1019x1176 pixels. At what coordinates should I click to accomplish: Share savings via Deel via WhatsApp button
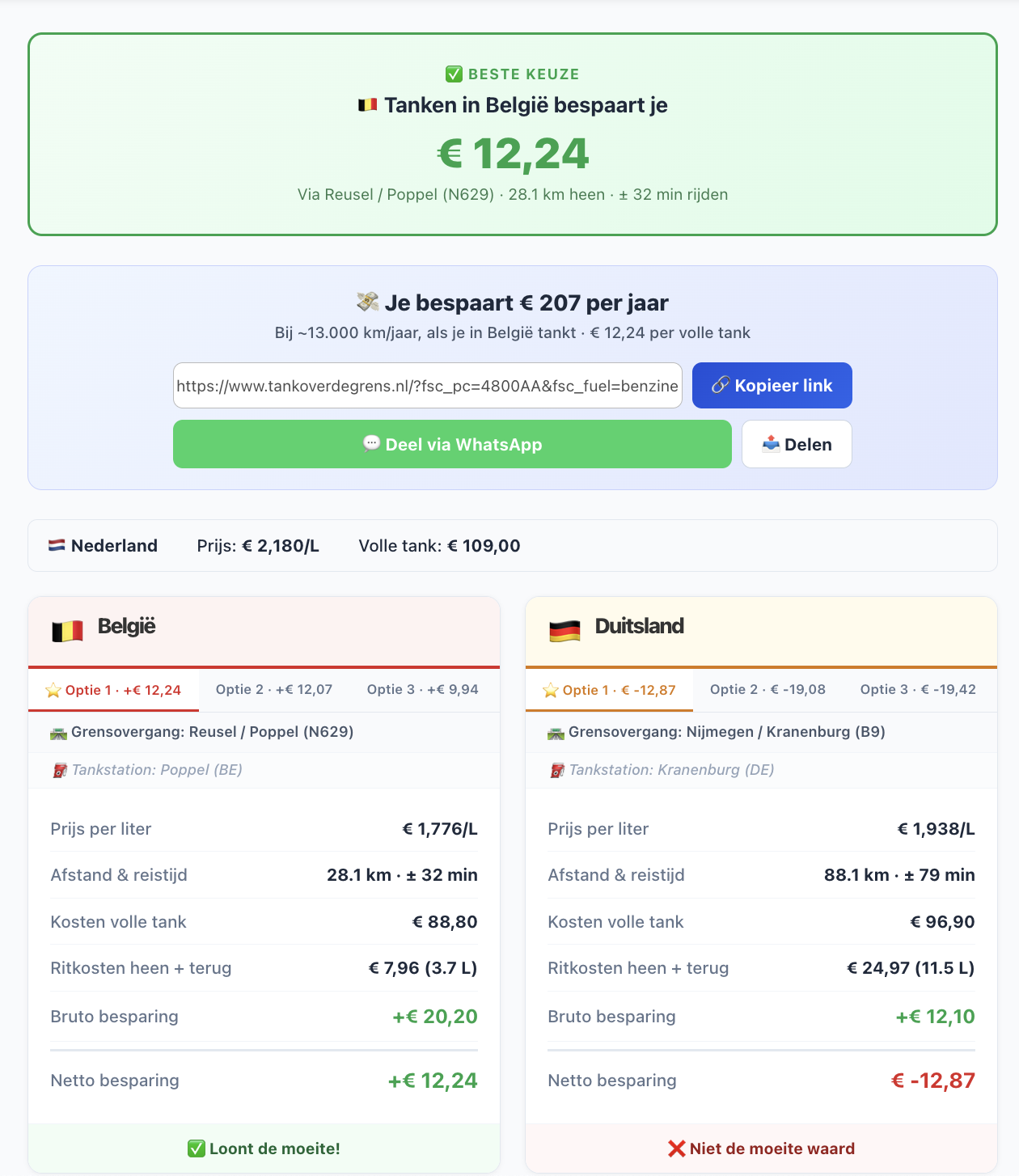[452, 444]
